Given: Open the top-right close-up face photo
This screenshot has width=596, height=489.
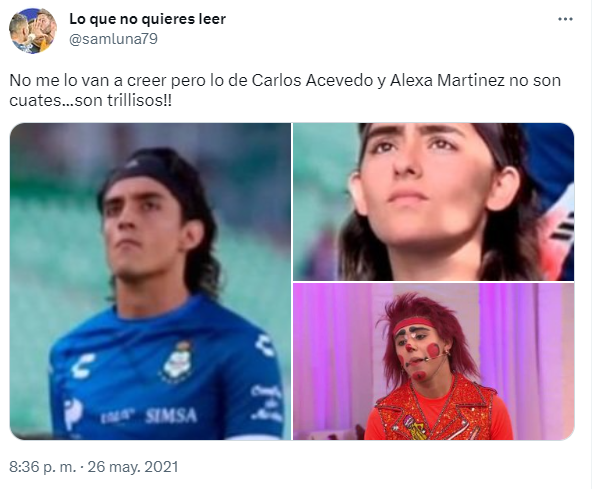Looking at the screenshot, I should pyautogui.click(x=433, y=202).
